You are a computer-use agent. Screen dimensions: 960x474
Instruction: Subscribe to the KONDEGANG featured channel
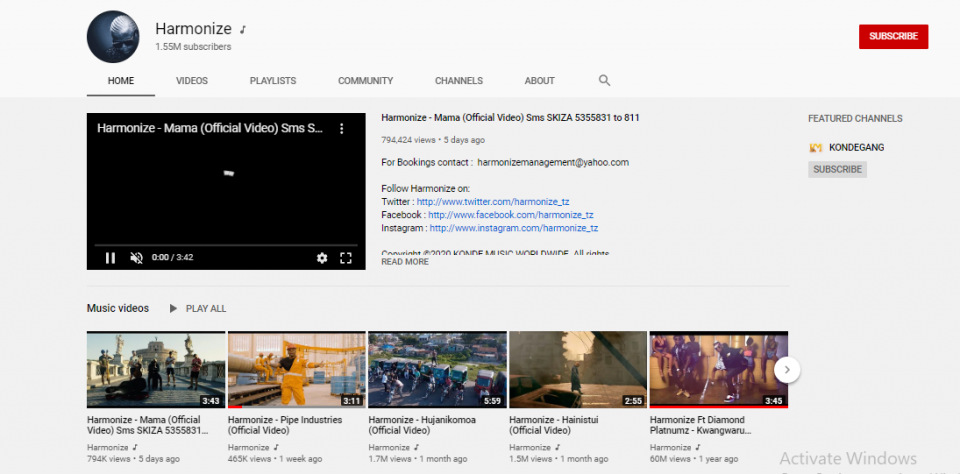coord(837,170)
